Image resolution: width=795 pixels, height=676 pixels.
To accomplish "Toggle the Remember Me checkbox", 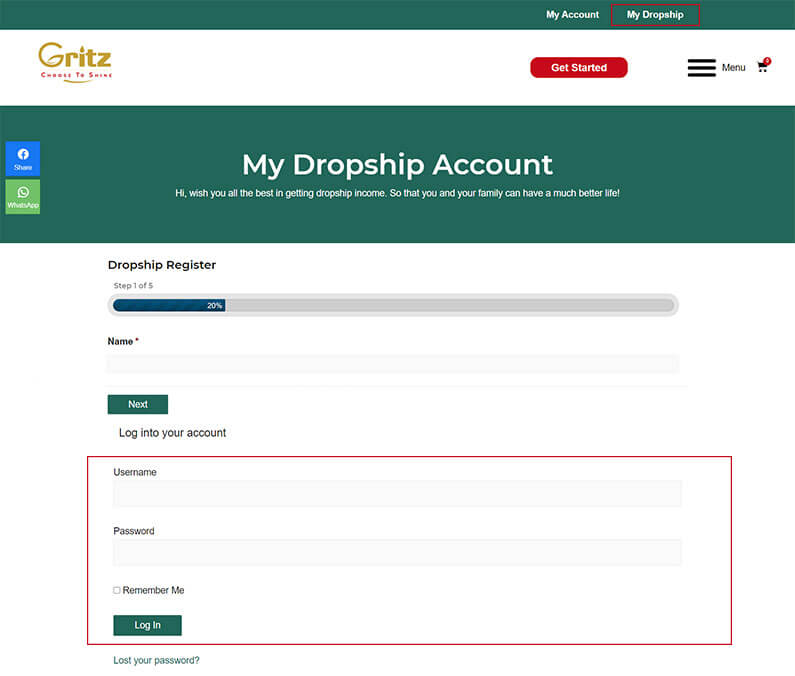I will 117,590.
